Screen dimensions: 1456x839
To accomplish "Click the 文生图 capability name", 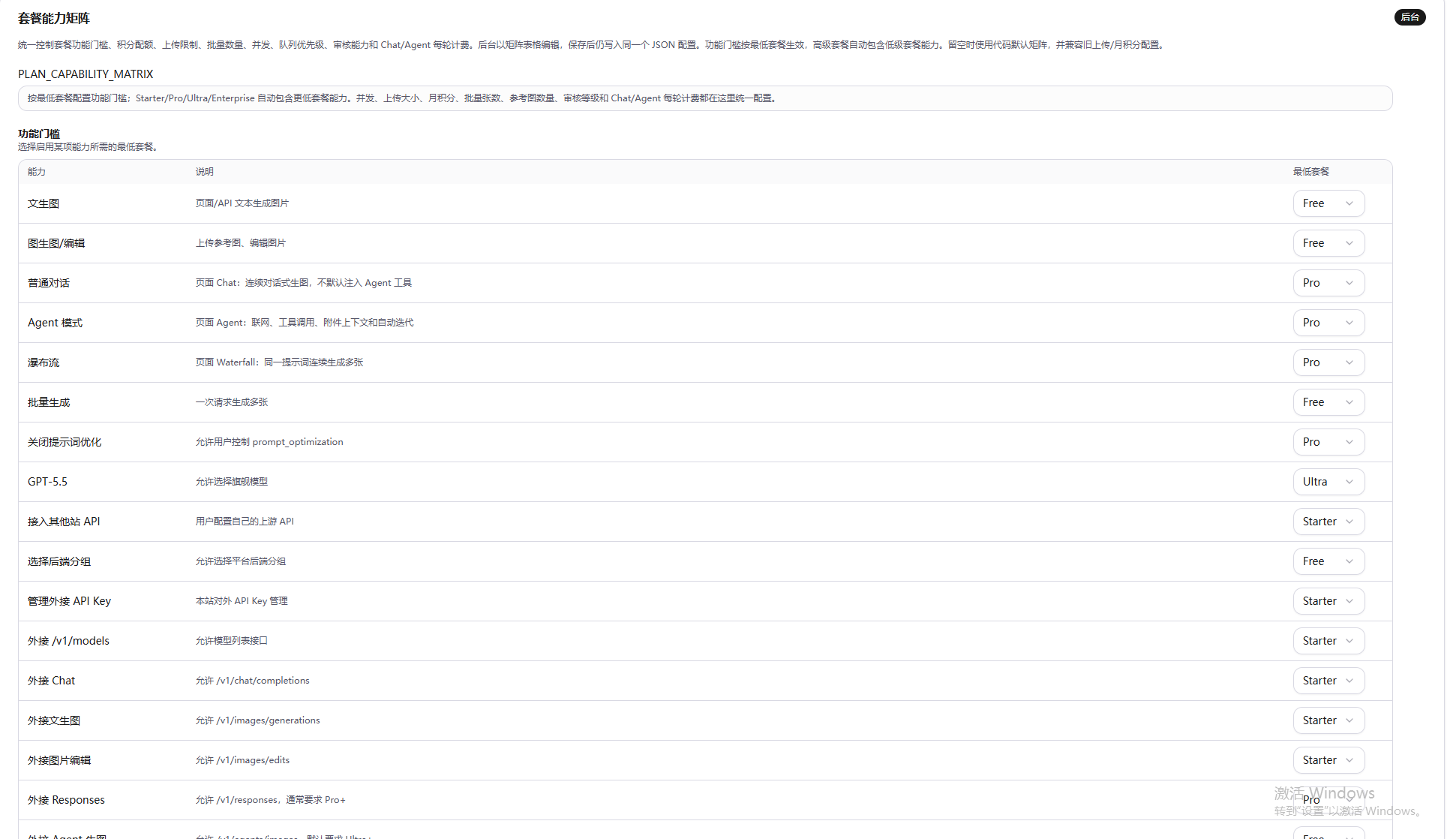I will (44, 203).
